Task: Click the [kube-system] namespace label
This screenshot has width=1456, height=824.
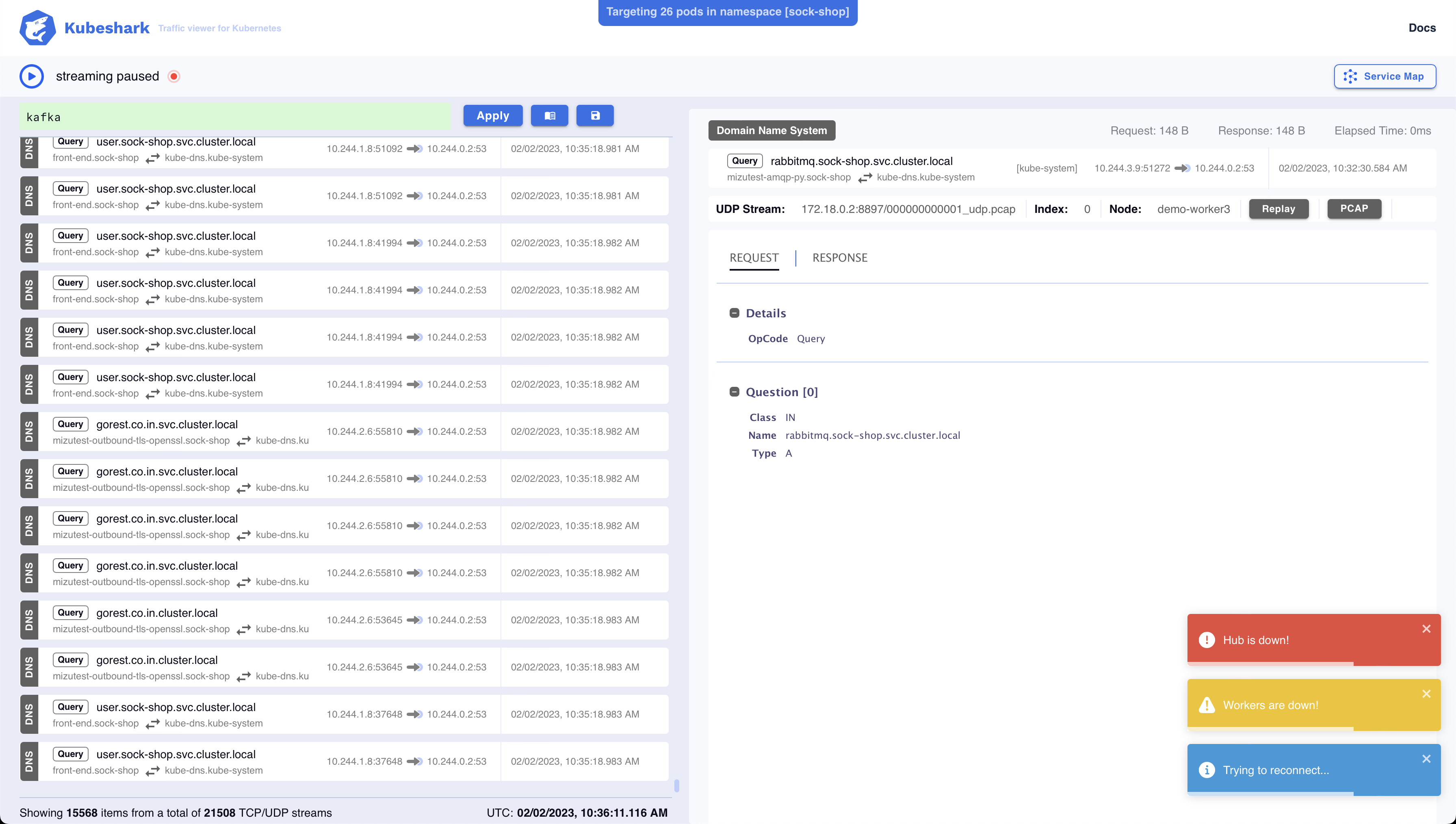Action: point(1046,168)
